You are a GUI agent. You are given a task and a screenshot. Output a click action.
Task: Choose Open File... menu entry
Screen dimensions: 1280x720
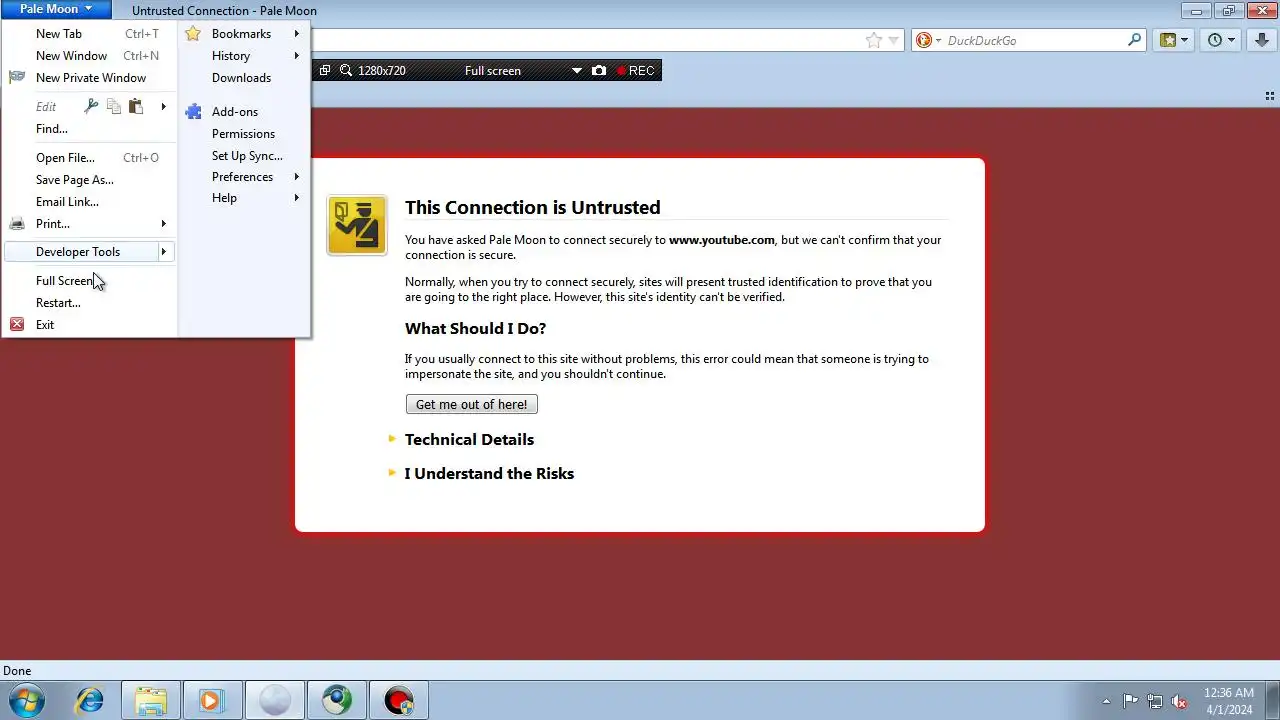click(90, 158)
